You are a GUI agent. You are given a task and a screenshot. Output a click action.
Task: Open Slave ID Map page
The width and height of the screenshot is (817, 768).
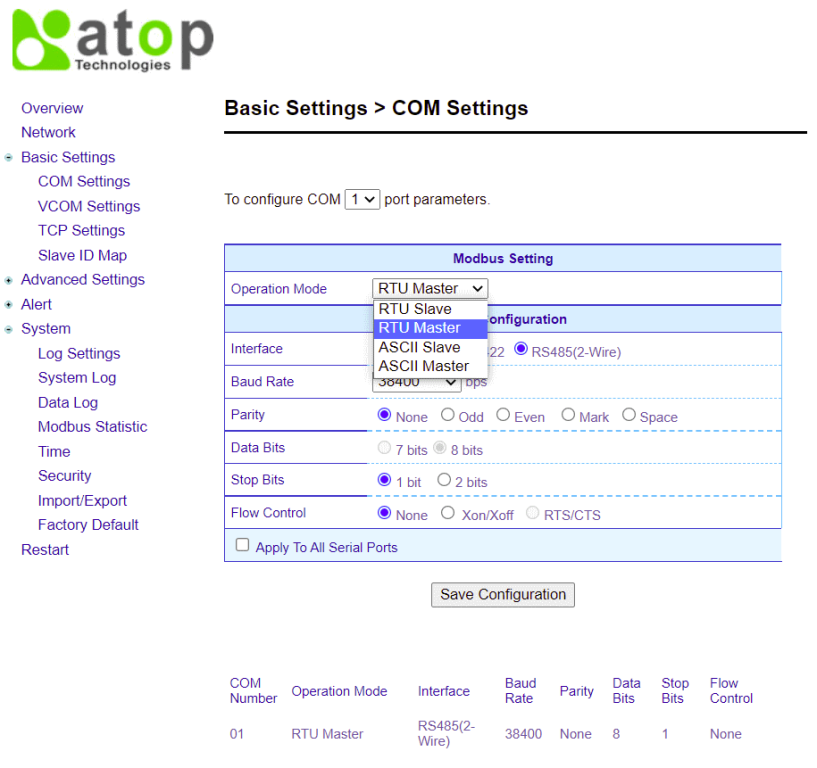click(82, 255)
